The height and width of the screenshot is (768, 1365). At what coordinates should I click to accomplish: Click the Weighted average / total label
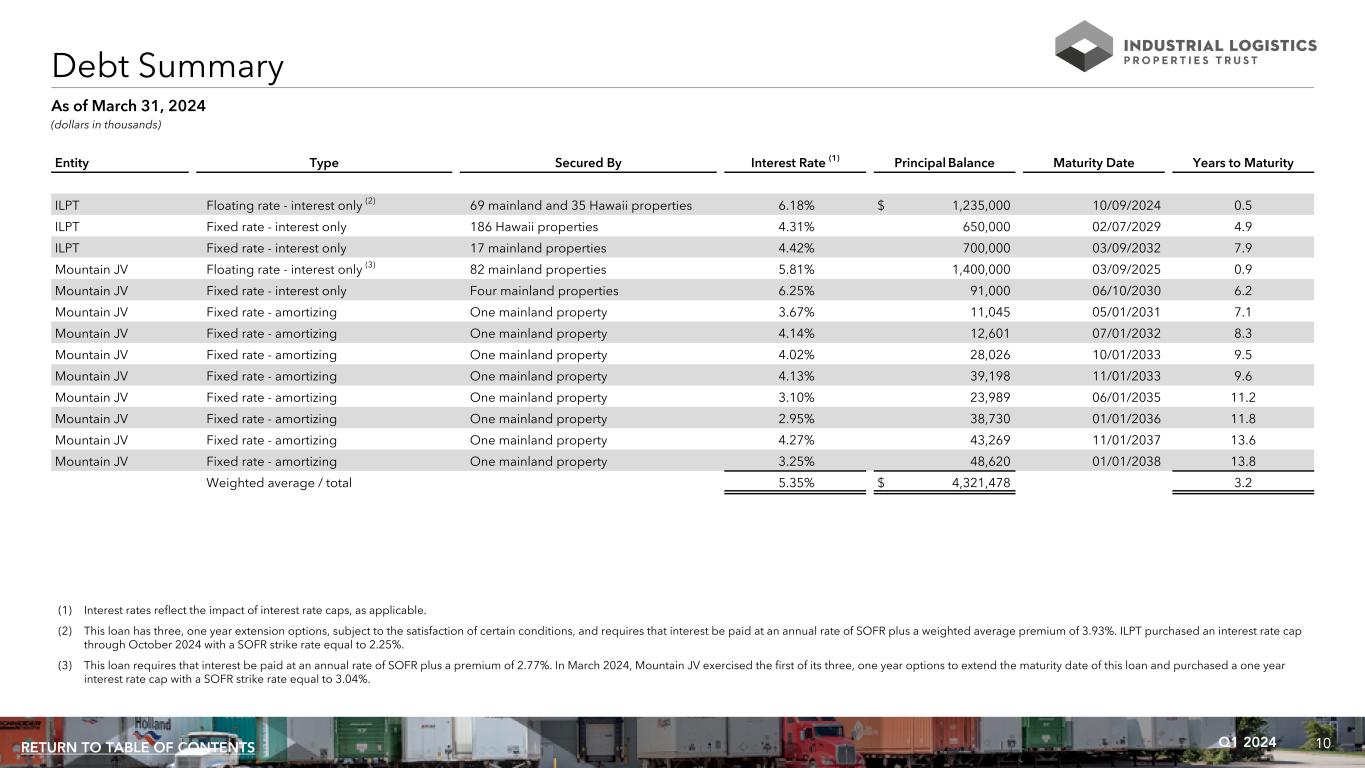coord(279,483)
